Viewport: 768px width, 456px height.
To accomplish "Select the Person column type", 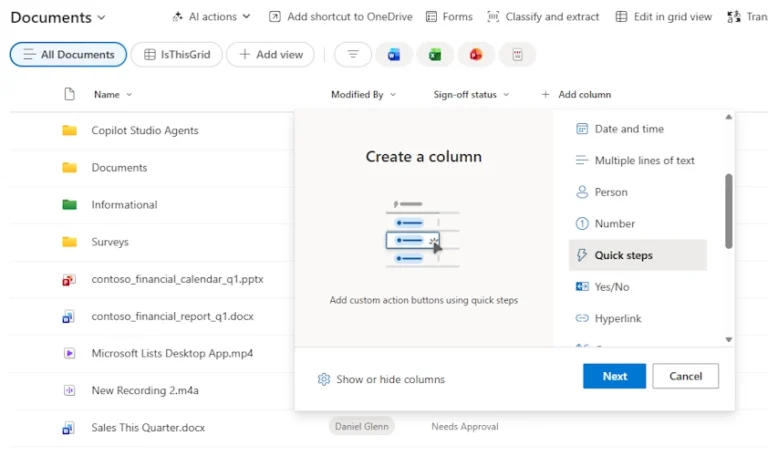I will pyautogui.click(x=611, y=192).
